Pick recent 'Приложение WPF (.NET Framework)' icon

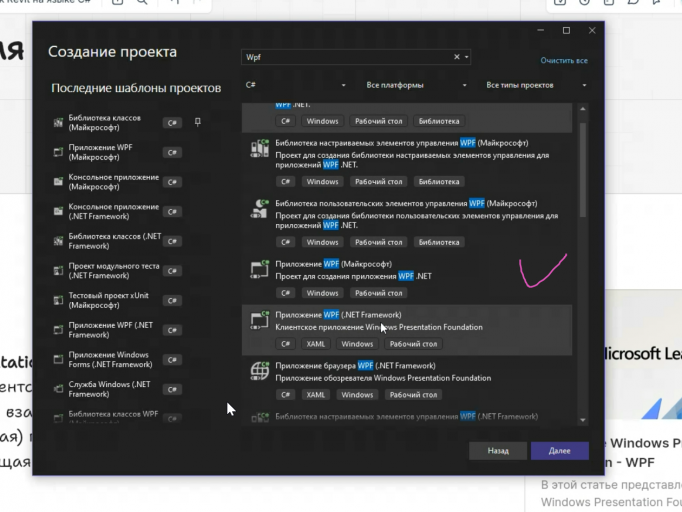pos(58,330)
